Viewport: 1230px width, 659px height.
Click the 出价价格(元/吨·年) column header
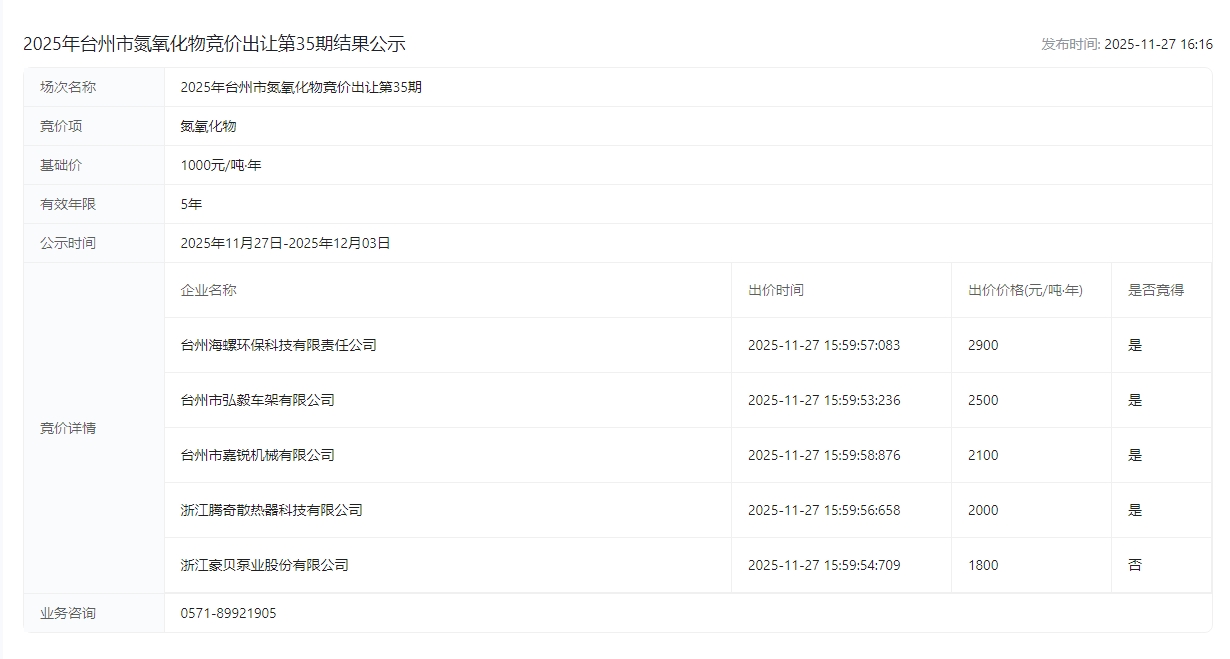coord(1025,290)
